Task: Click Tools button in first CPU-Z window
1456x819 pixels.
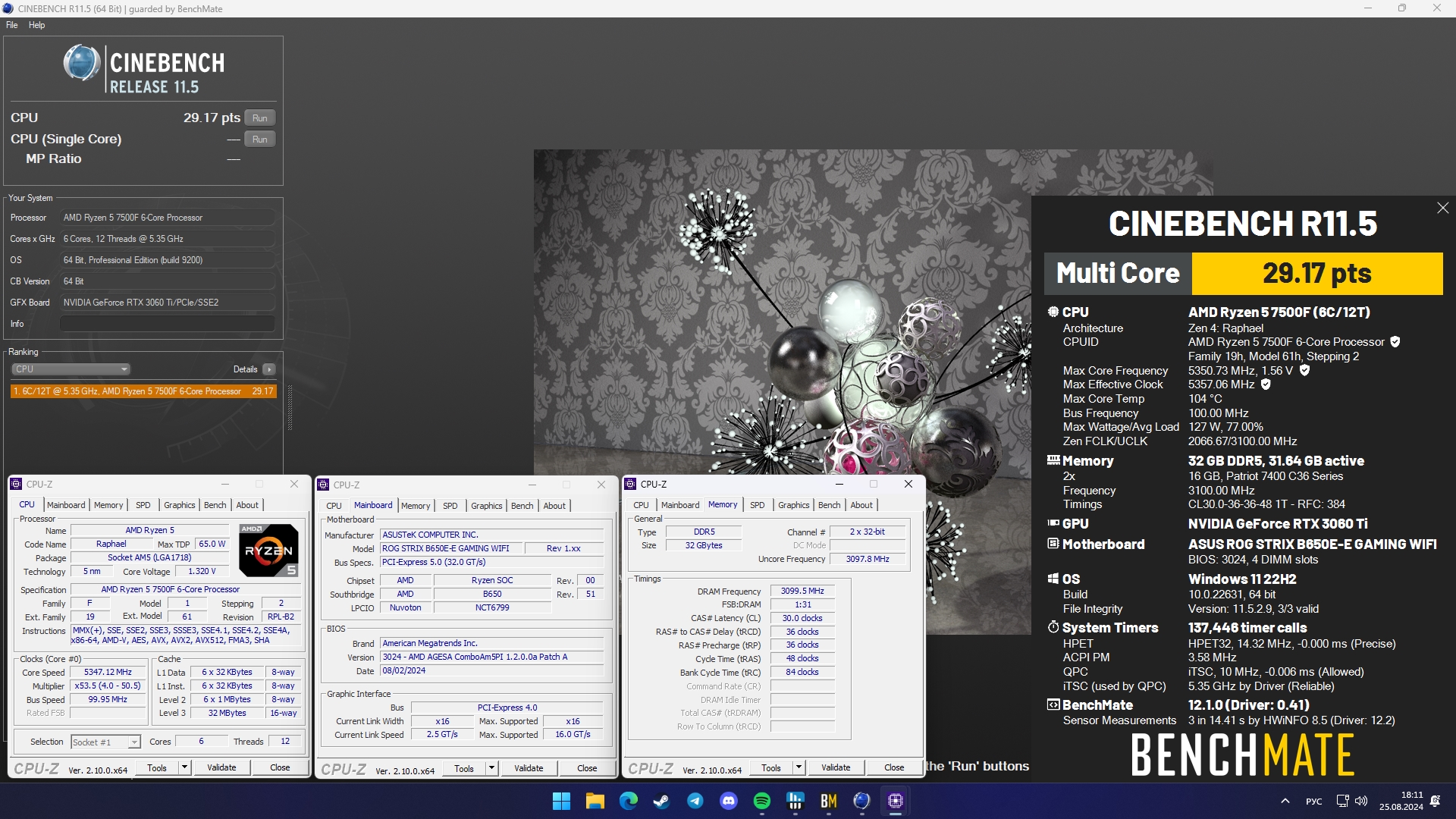Action: tap(157, 767)
